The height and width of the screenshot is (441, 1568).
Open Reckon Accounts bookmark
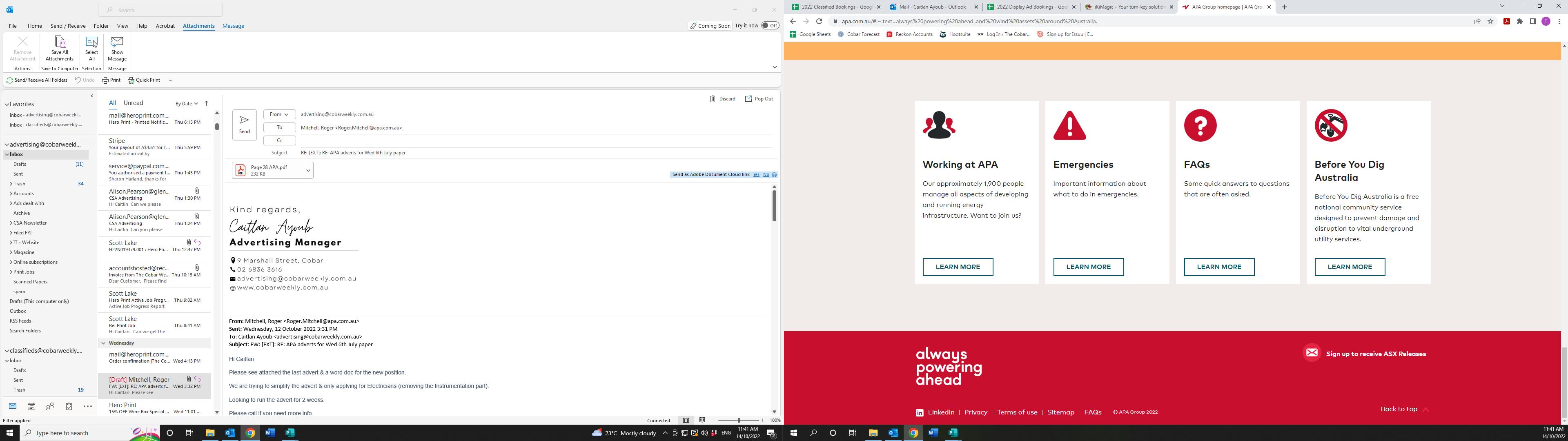(909, 34)
